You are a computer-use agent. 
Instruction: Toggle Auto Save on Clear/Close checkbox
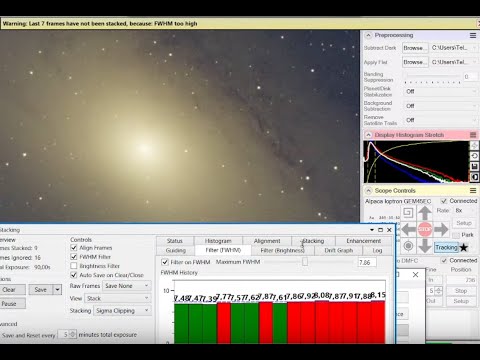[74, 275]
